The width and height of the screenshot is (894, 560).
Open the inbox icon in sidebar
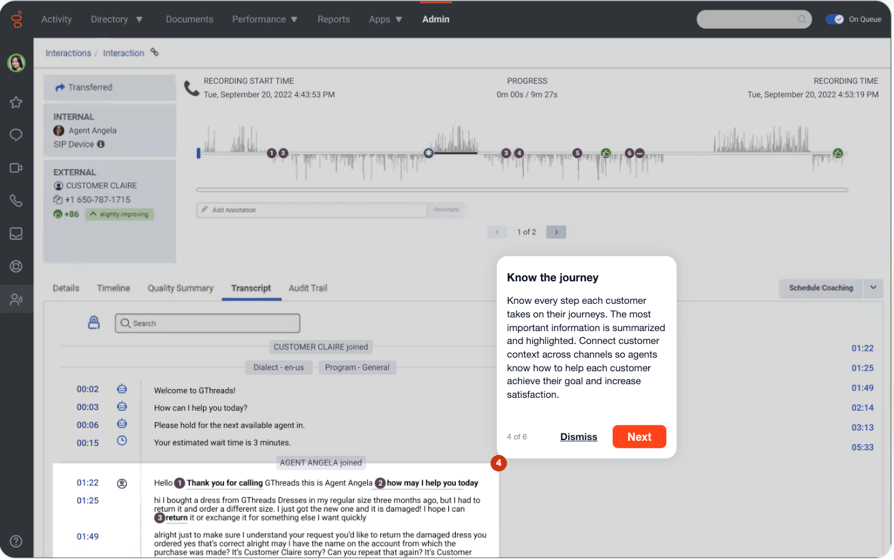tap(16, 234)
